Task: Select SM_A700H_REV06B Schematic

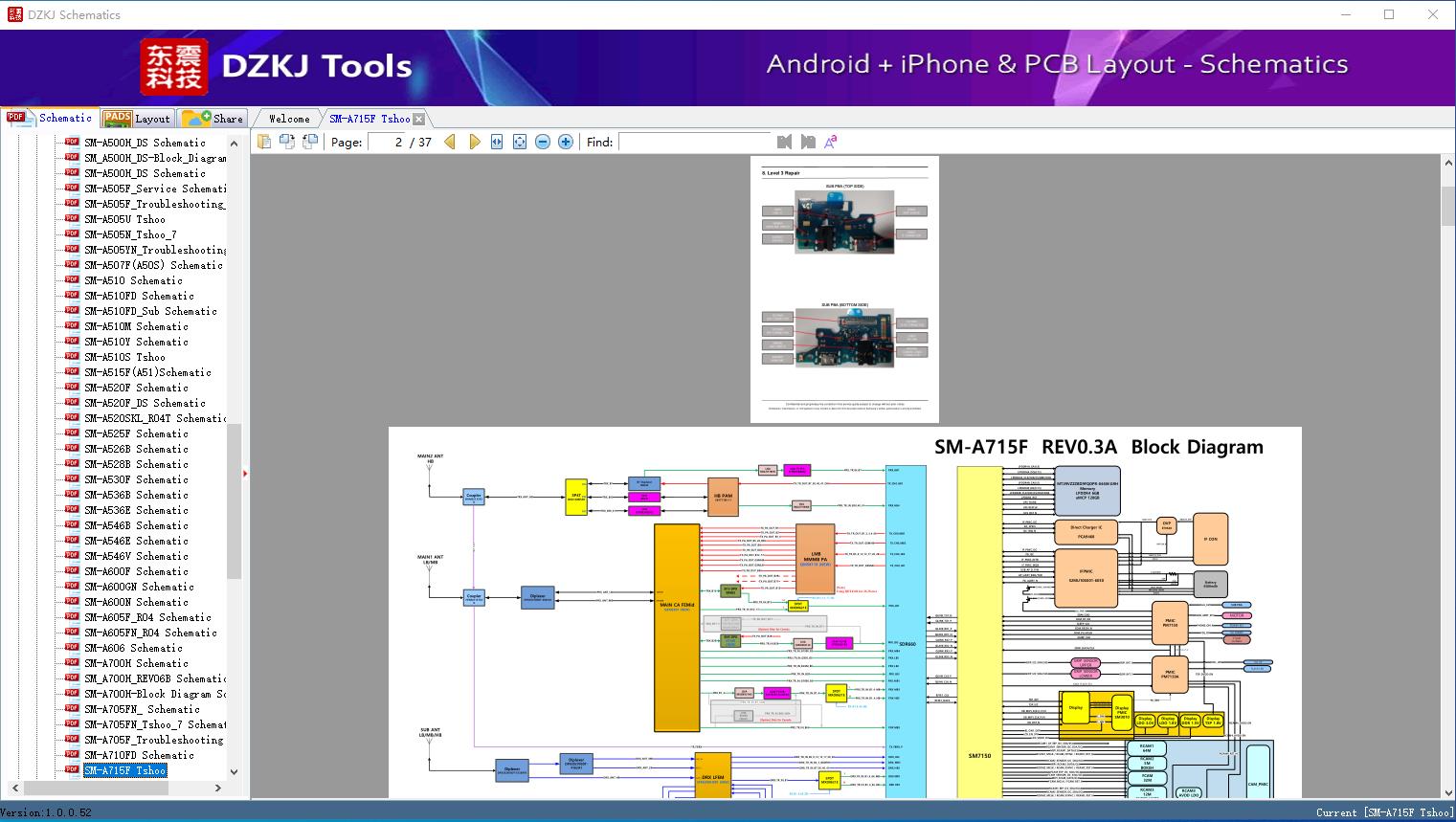Action: tap(155, 678)
